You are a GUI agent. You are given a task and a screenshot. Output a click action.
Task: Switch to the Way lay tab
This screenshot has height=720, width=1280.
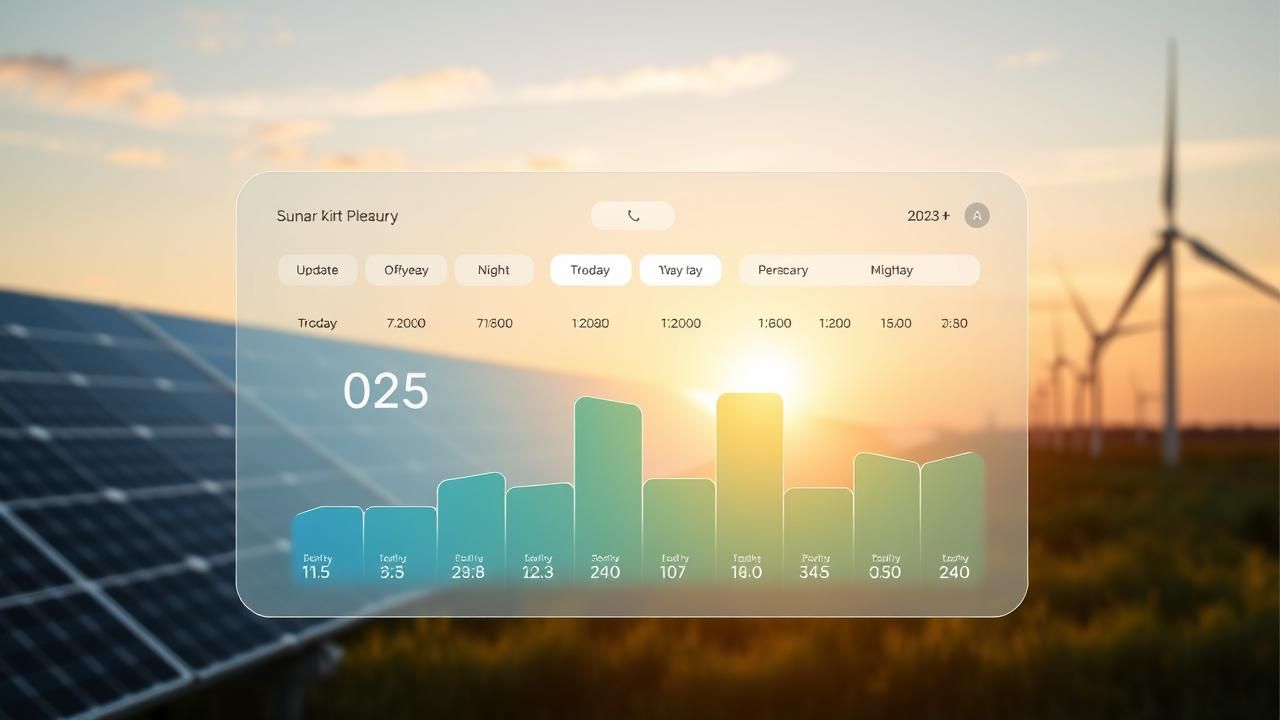[x=680, y=270]
